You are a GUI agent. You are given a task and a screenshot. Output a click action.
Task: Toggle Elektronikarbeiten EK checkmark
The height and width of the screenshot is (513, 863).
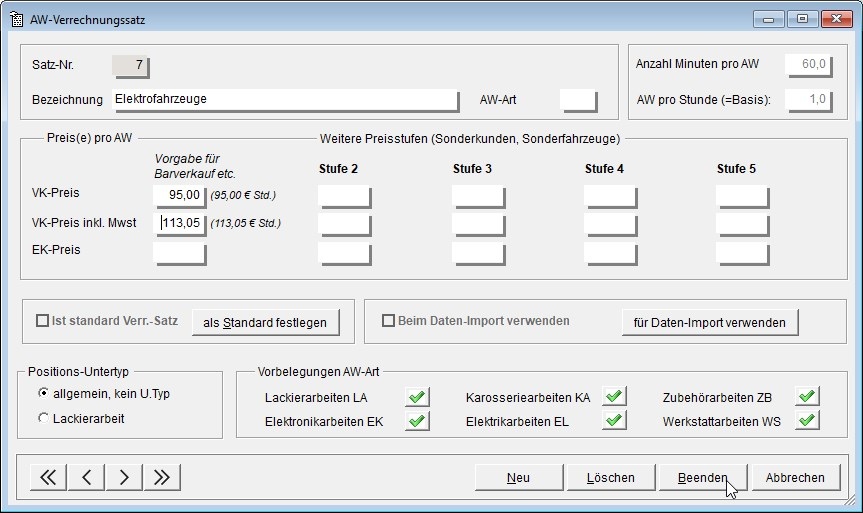(417, 421)
